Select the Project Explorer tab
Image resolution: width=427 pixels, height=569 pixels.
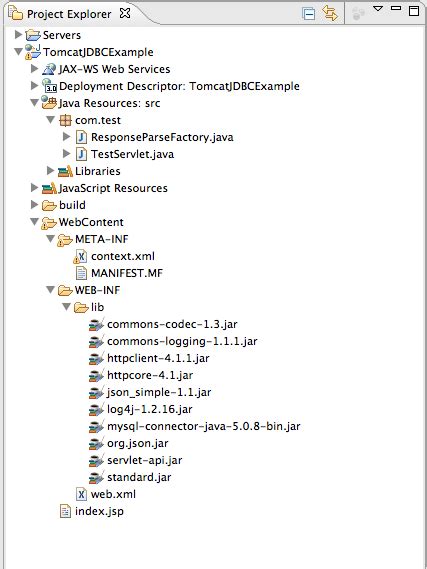coord(69,14)
